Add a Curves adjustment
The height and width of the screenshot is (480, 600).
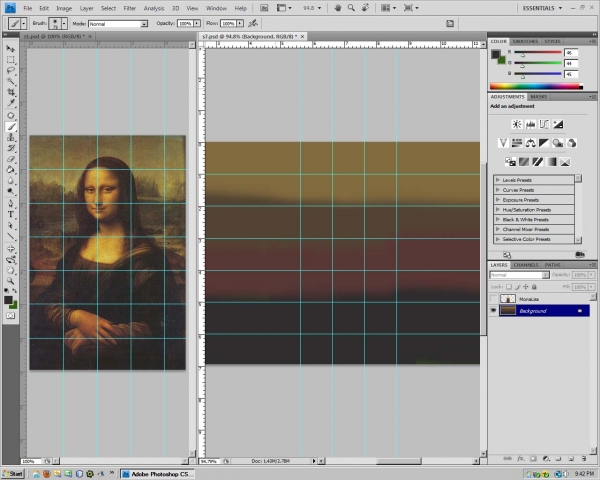tap(544, 124)
